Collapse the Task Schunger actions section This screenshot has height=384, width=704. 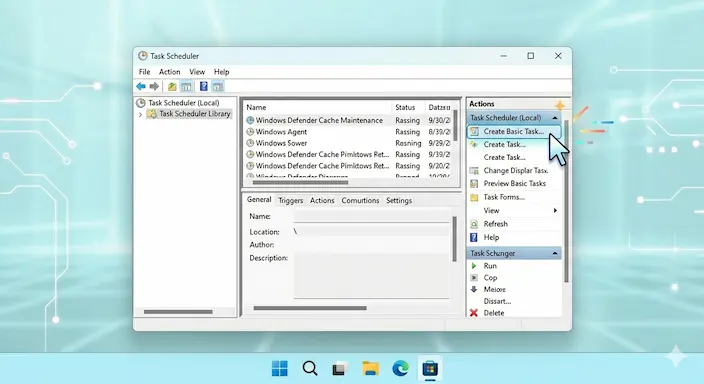555,253
